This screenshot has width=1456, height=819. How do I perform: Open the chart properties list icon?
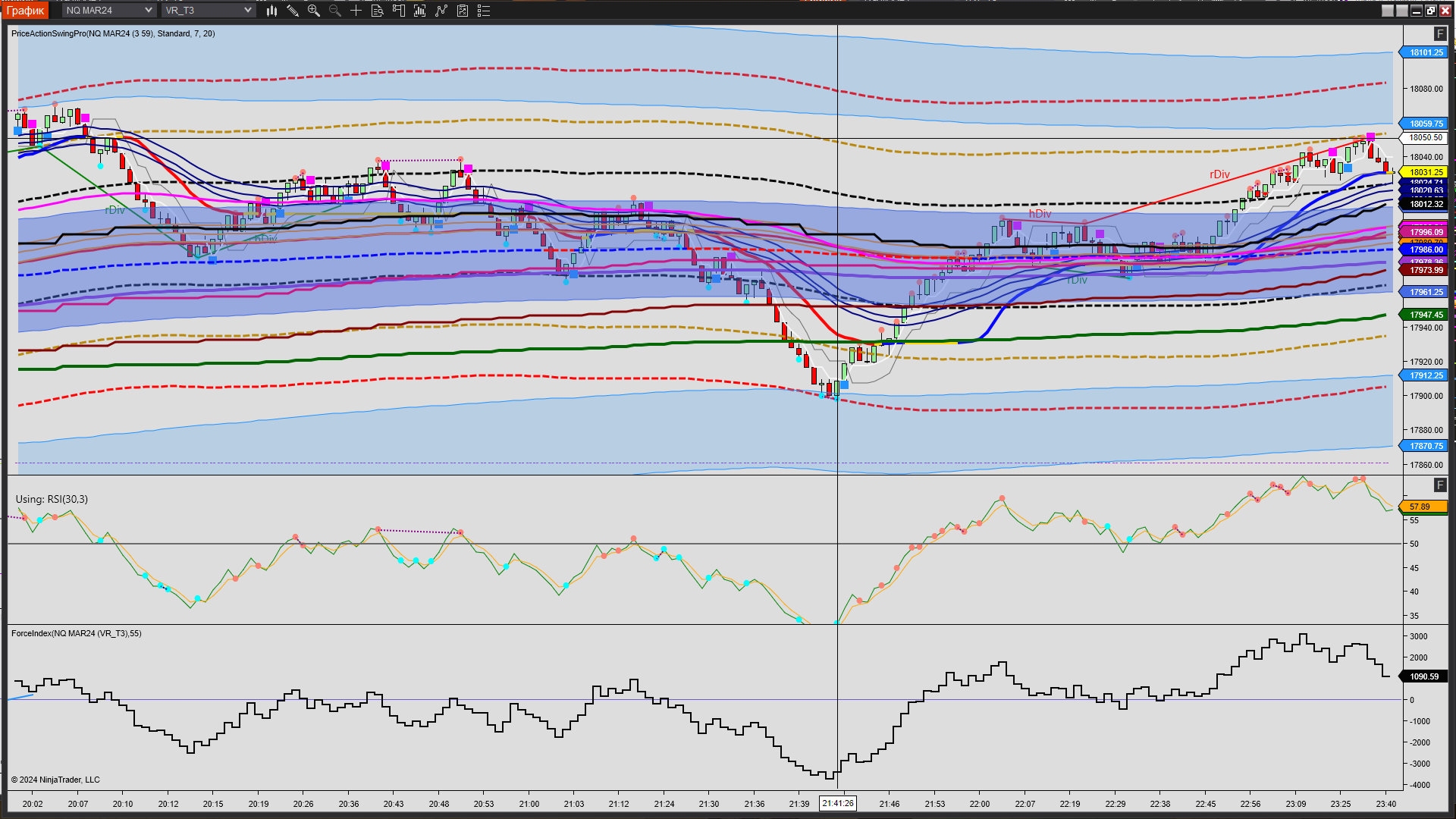pyautogui.click(x=484, y=11)
